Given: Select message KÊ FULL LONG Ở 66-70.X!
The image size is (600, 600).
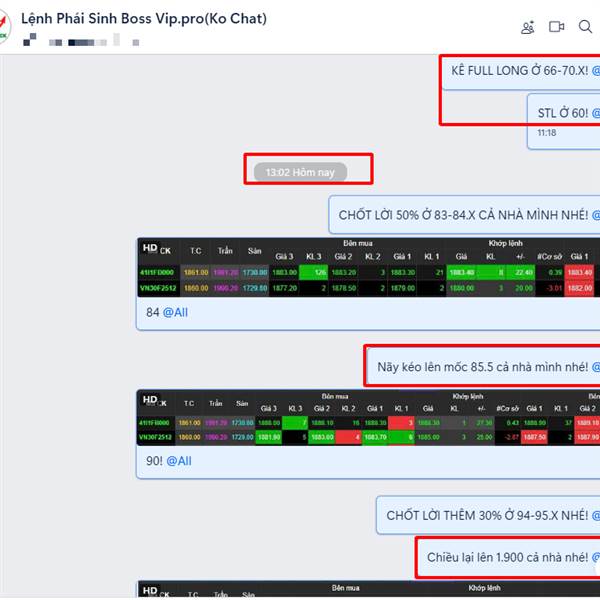Looking at the screenshot, I should [520, 71].
